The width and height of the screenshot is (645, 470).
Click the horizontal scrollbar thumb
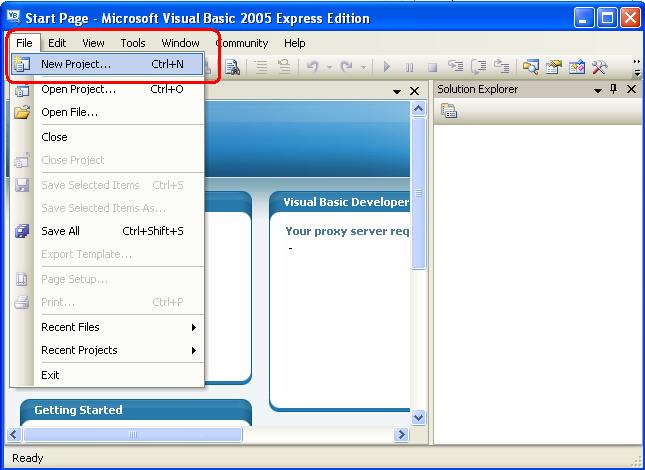click(132, 434)
